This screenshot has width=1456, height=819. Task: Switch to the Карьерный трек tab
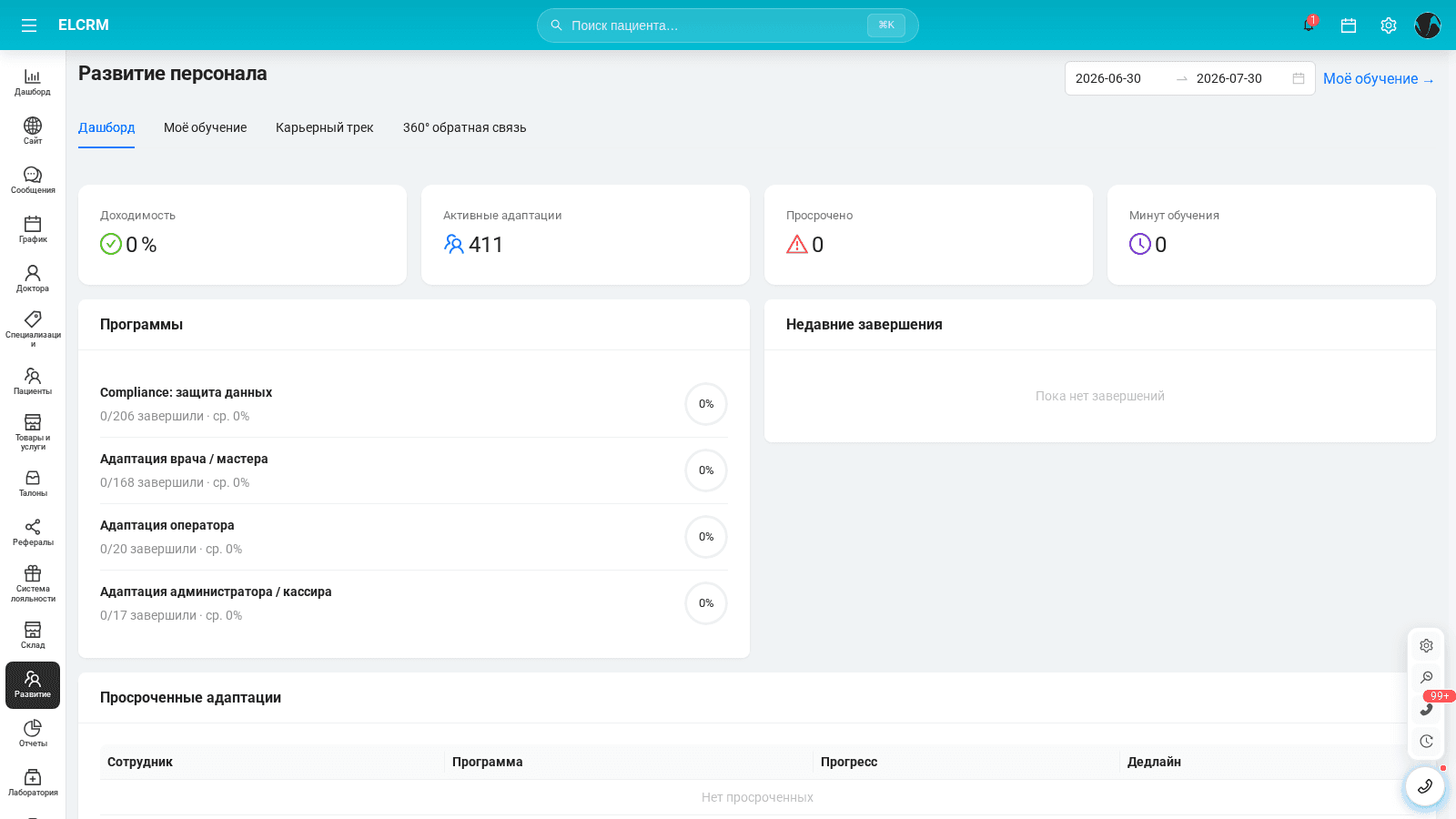tap(325, 127)
